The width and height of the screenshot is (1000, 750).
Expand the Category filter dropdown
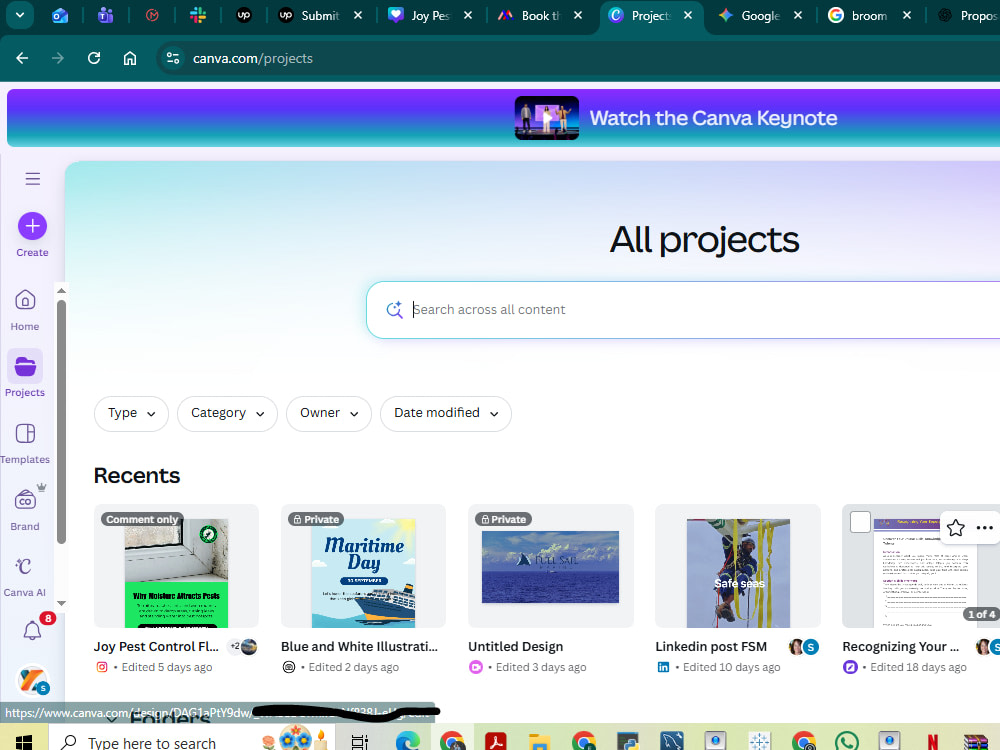point(227,413)
